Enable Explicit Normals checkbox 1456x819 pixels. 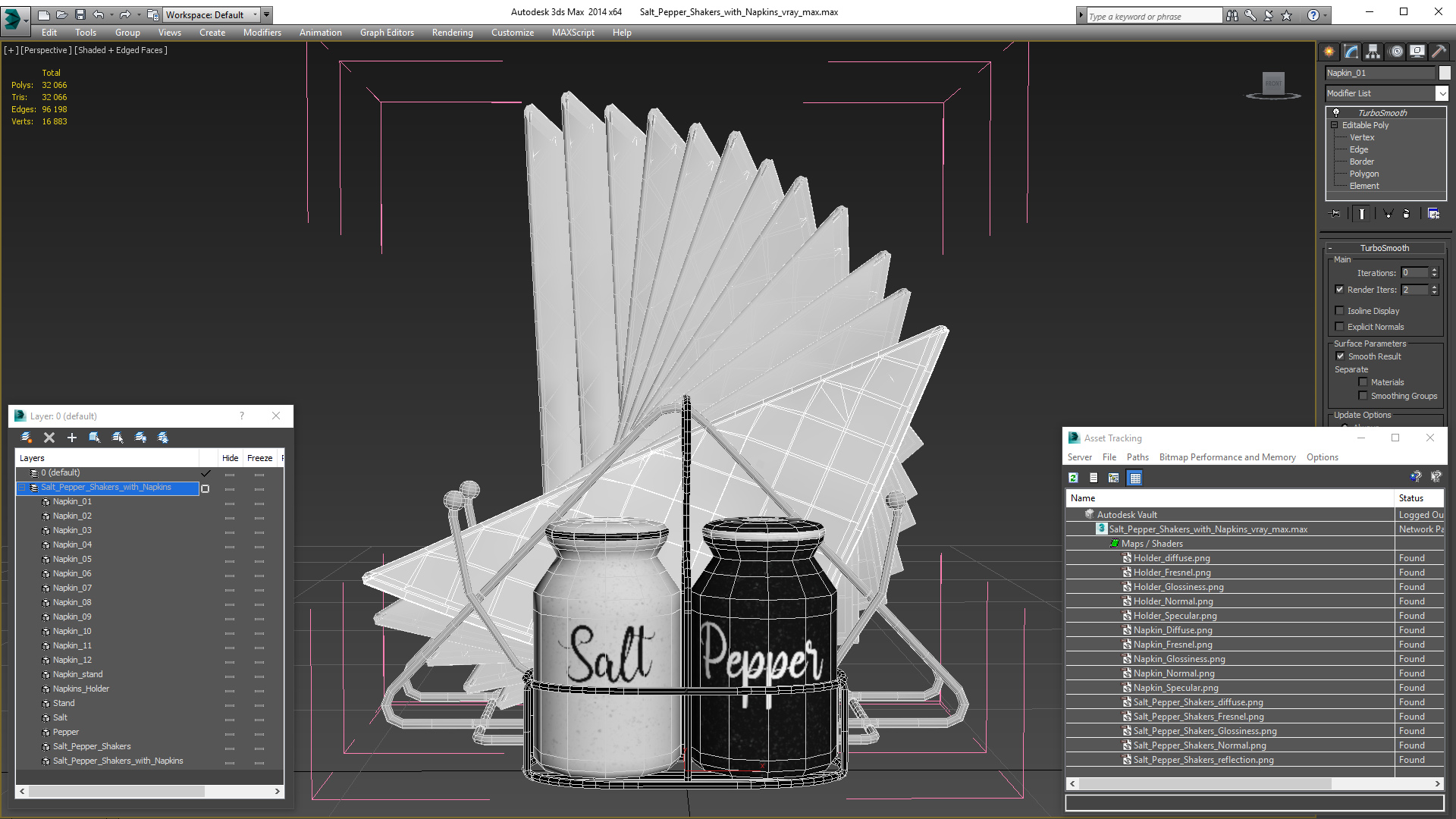(x=1339, y=327)
